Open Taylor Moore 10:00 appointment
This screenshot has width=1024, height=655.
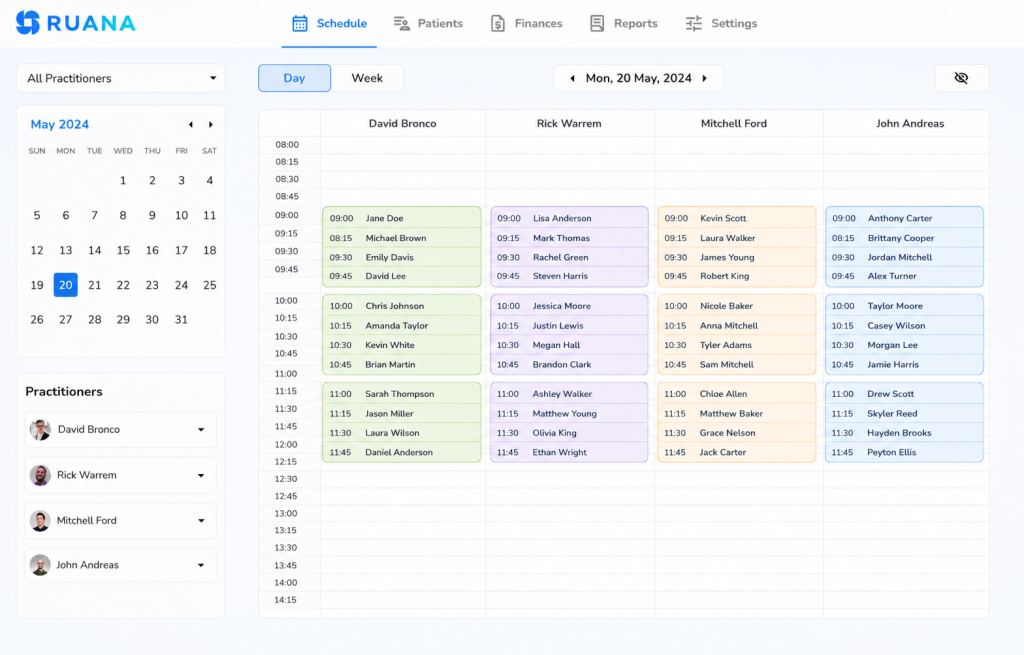pyautogui.click(x=904, y=306)
